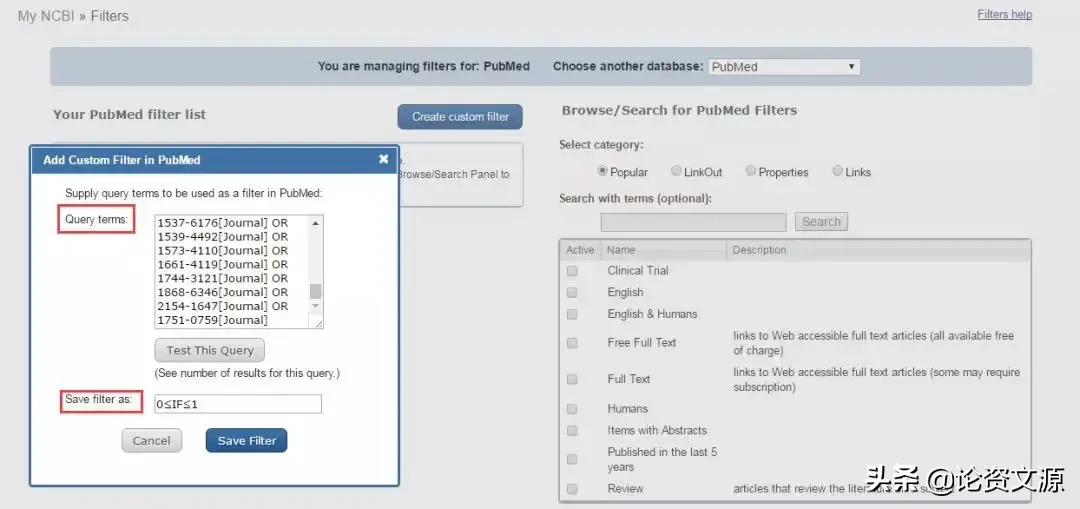Click the Save Filter button
1080x509 pixels.
(x=247, y=441)
